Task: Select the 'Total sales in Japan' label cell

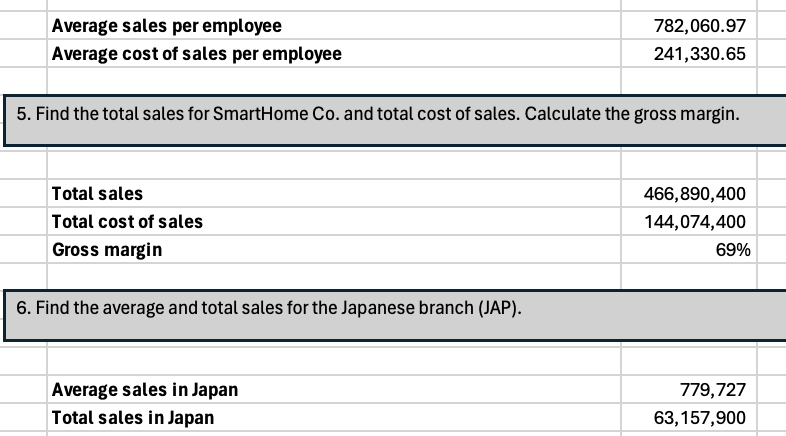Action: coord(132,417)
